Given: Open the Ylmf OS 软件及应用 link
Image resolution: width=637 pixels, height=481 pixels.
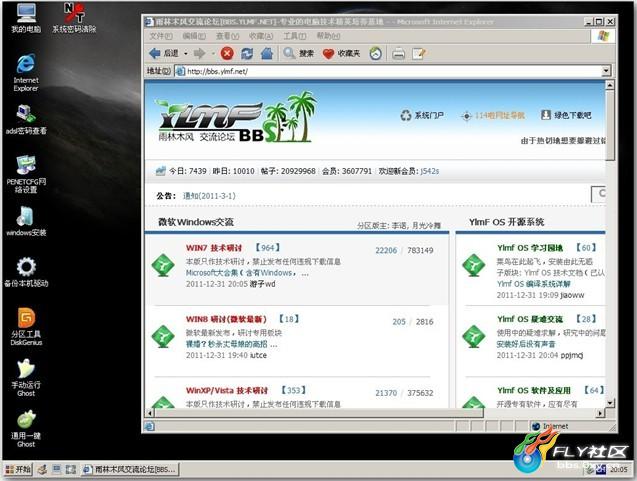Looking at the screenshot, I should [534, 390].
